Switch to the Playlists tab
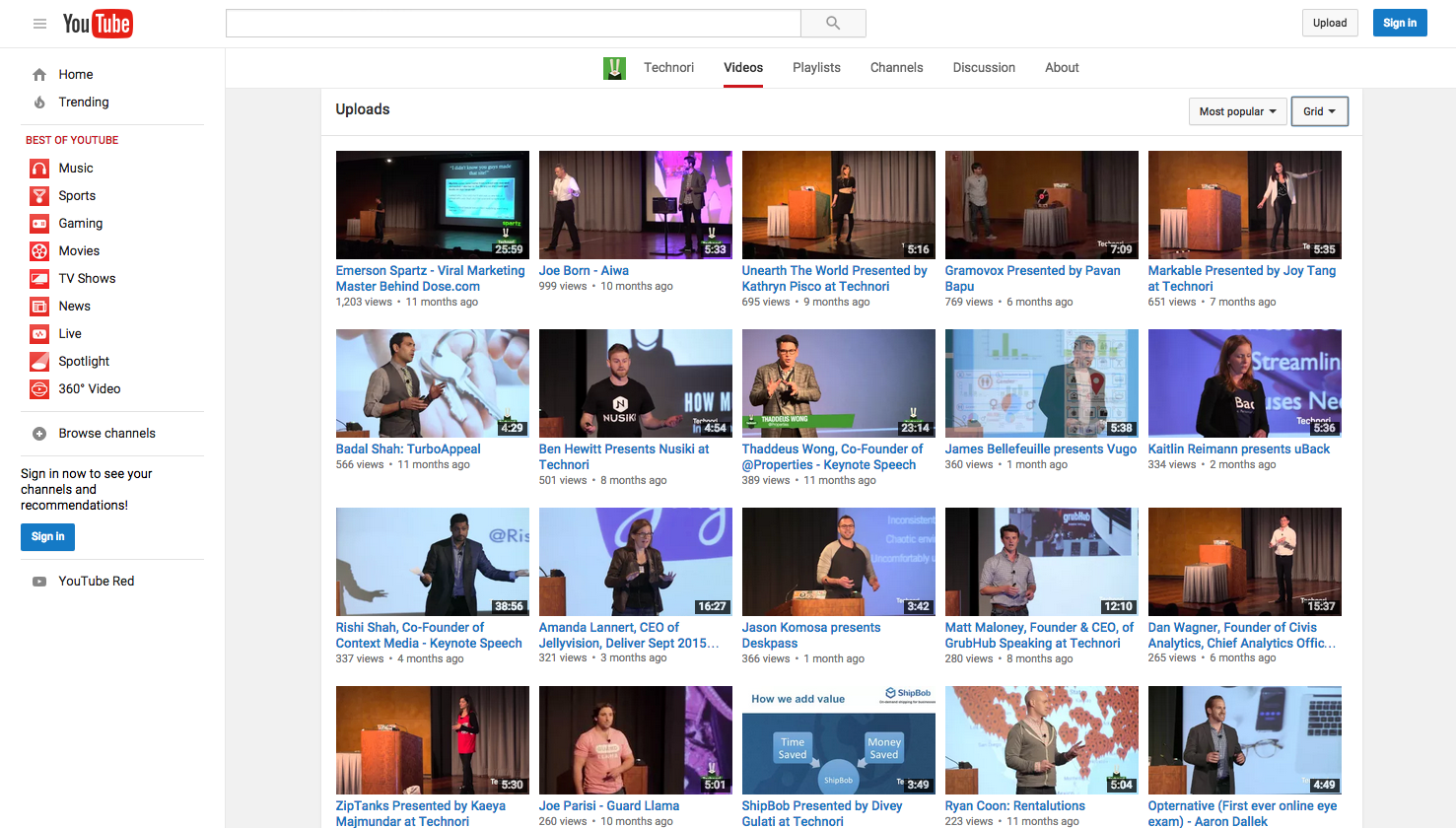1456x828 pixels. point(816,68)
